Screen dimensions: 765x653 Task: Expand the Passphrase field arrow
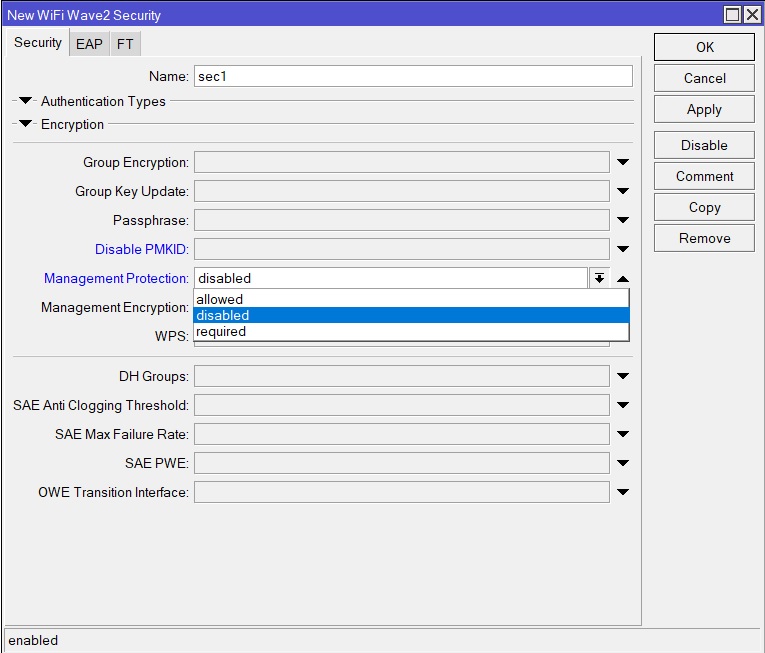click(622, 220)
